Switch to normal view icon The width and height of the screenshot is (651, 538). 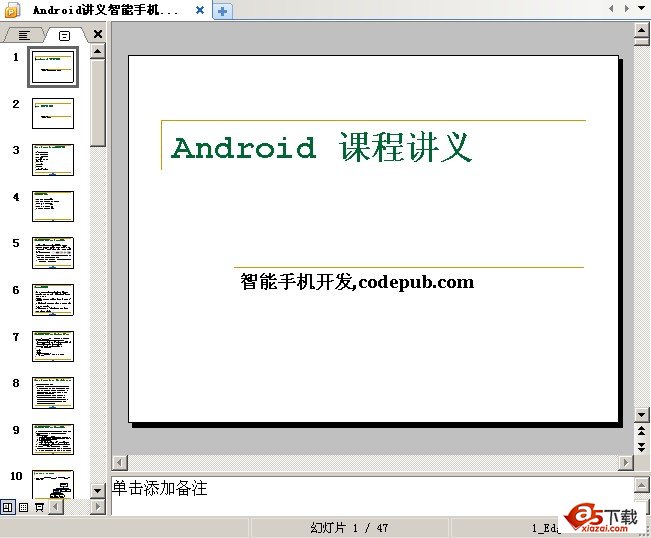point(7,507)
